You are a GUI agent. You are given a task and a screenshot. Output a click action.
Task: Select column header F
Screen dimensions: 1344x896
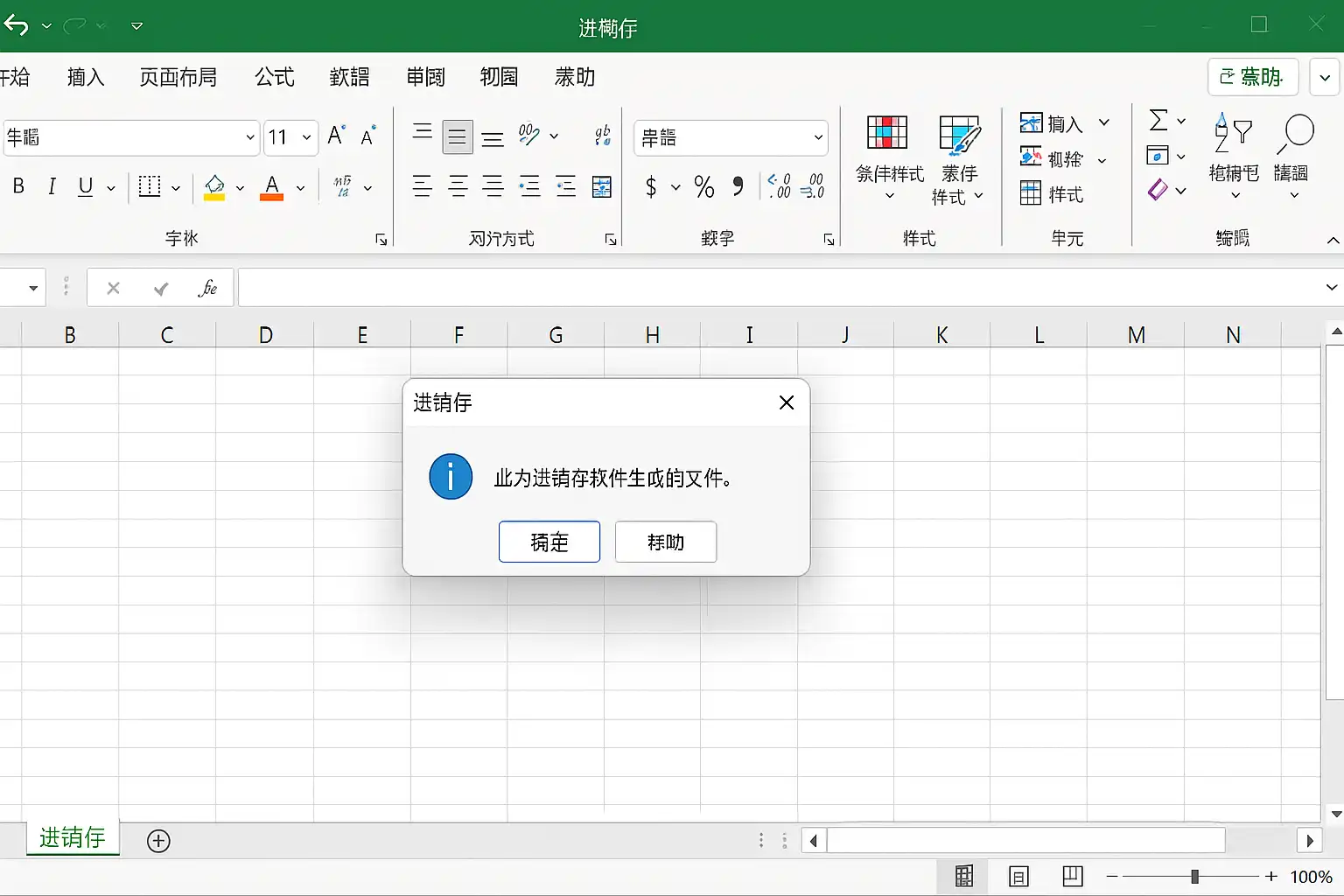[458, 335]
